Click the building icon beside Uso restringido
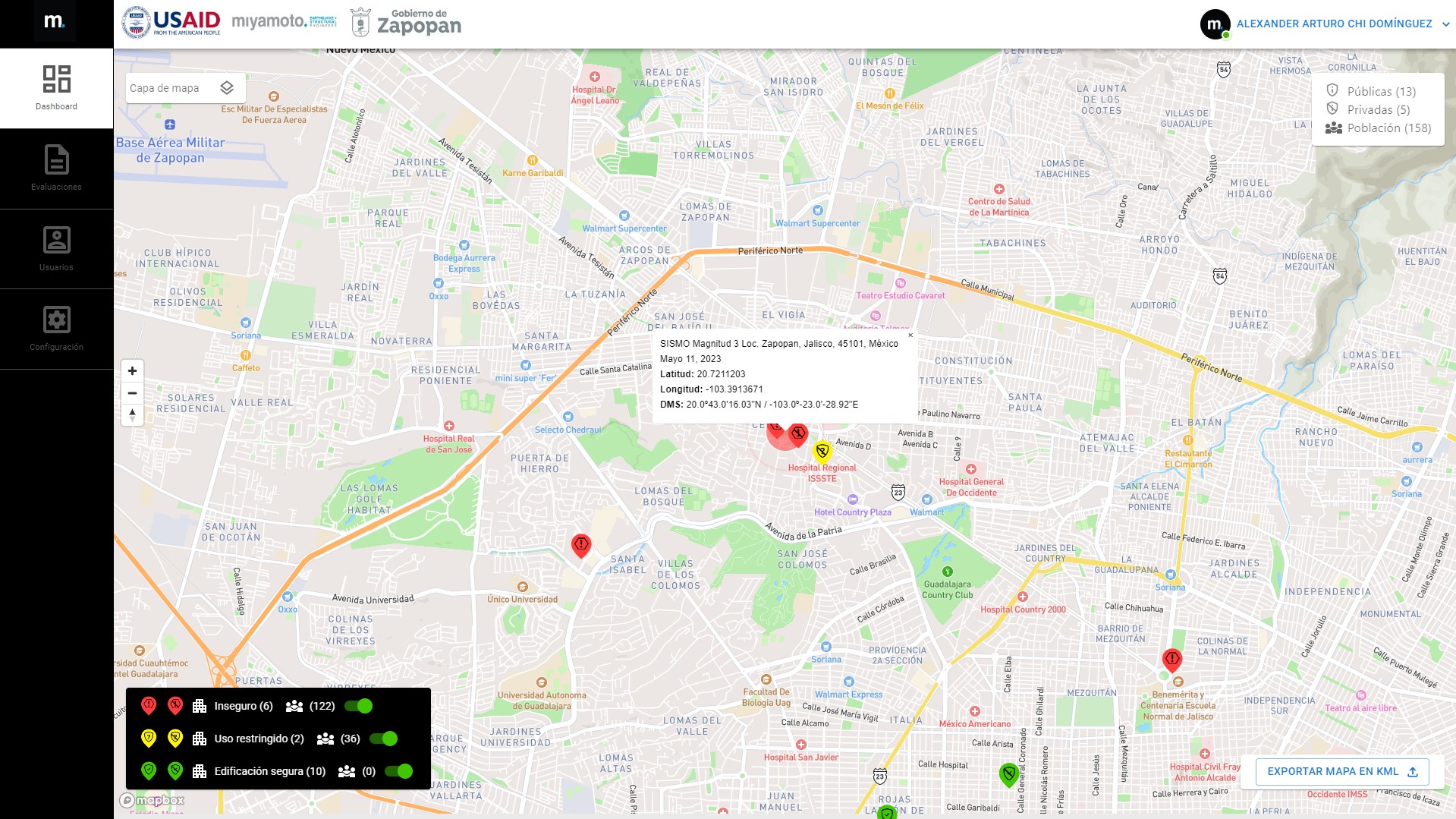This screenshot has height=819, width=1456. 200,739
